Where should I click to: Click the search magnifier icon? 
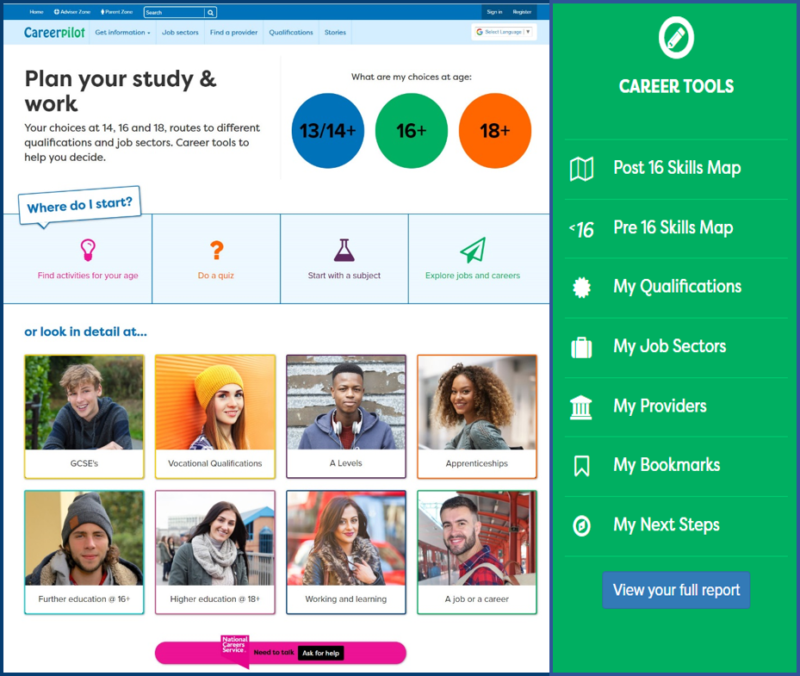pyautogui.click(x=211, y=12)
